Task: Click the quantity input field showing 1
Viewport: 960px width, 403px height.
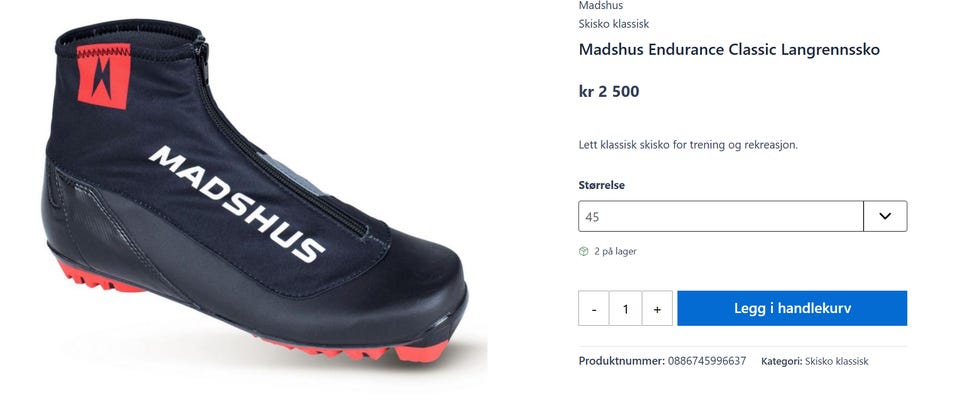Action: coord(625,308)
